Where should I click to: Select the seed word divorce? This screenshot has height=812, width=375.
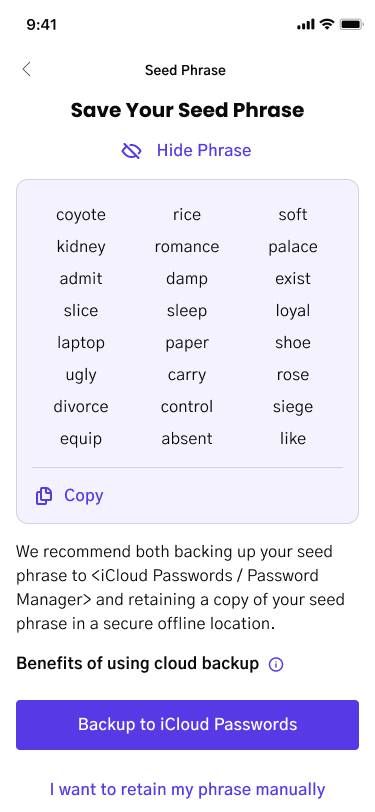click(x=81, y=407)
